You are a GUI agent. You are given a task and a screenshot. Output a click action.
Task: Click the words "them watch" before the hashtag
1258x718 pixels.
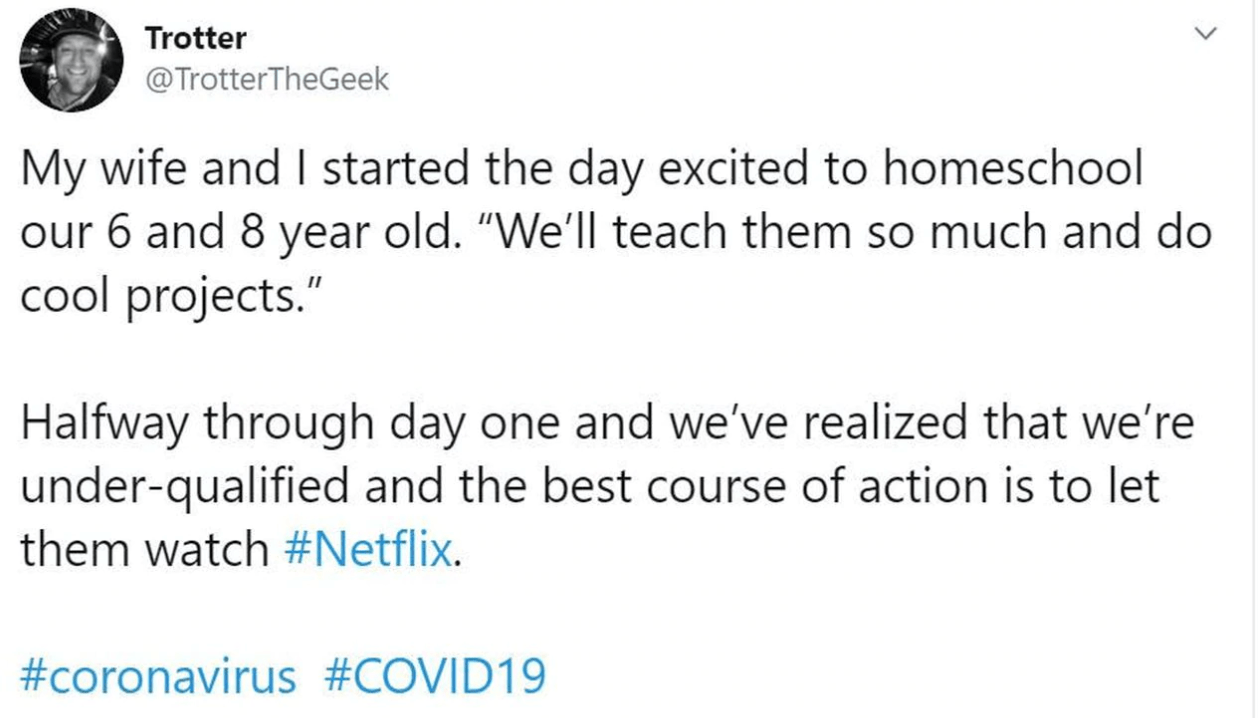[x=143, y=549]
